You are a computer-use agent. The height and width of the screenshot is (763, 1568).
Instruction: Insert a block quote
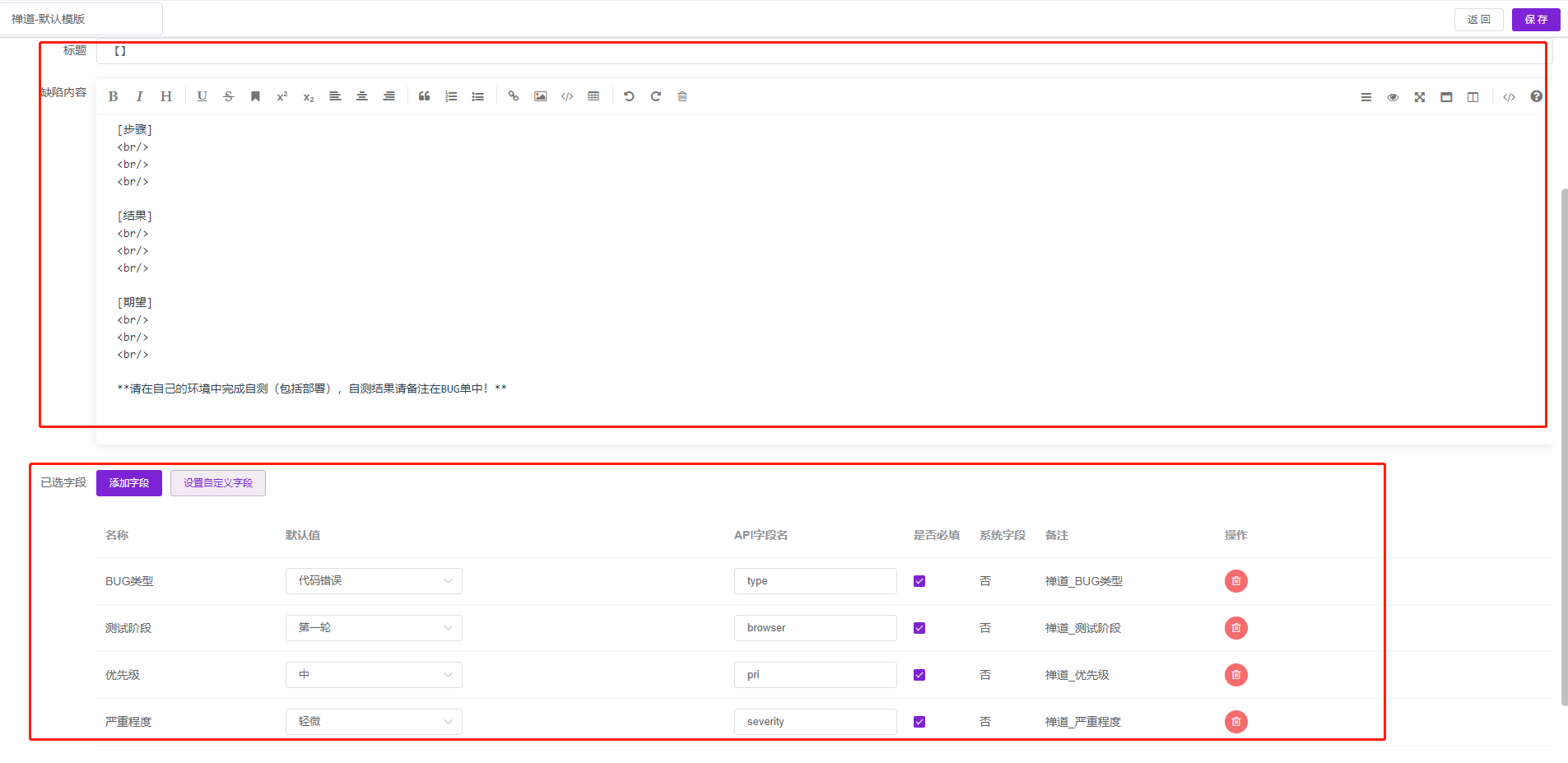[424, 96]
